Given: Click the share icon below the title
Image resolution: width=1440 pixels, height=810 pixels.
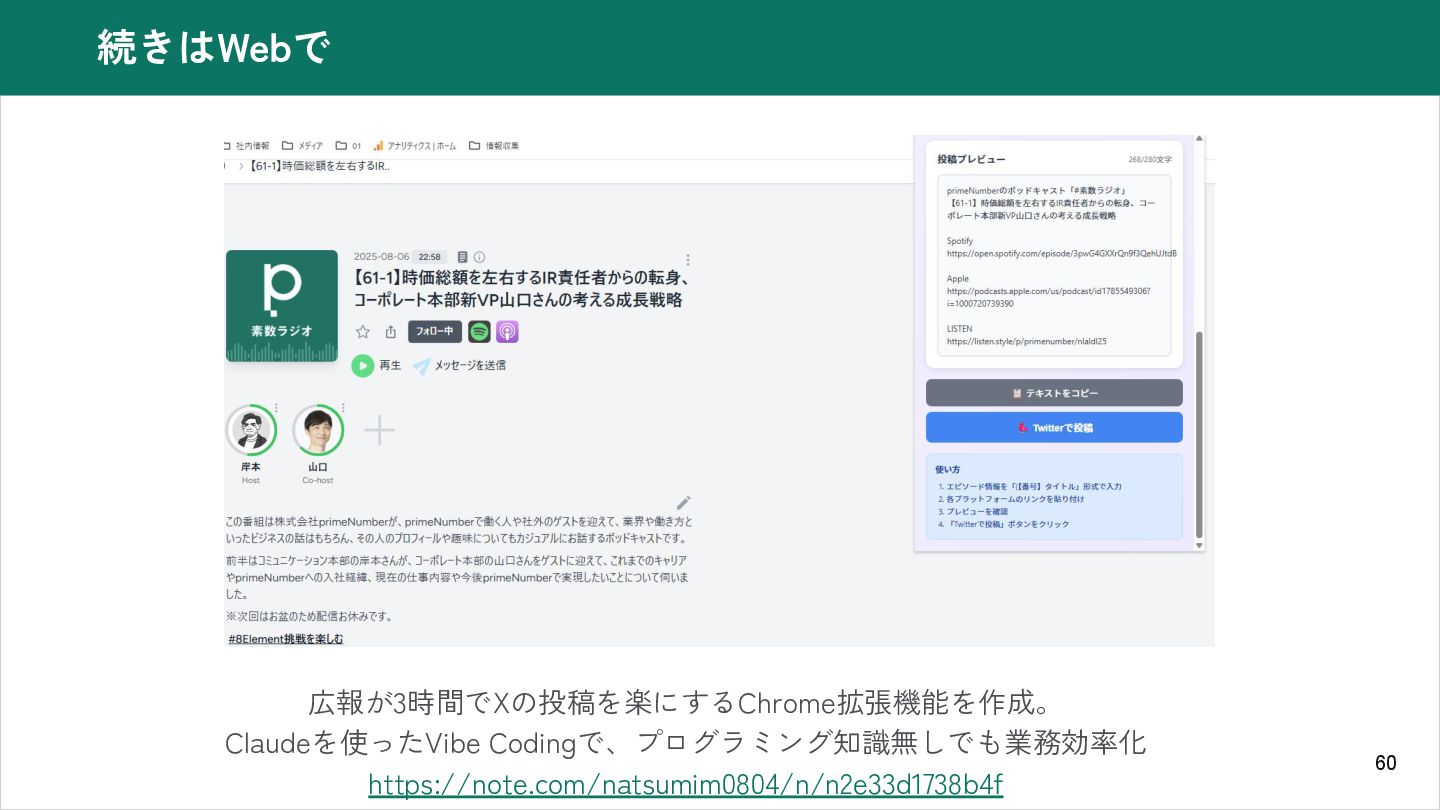Looking at the screenshot, I should (391, 332).
